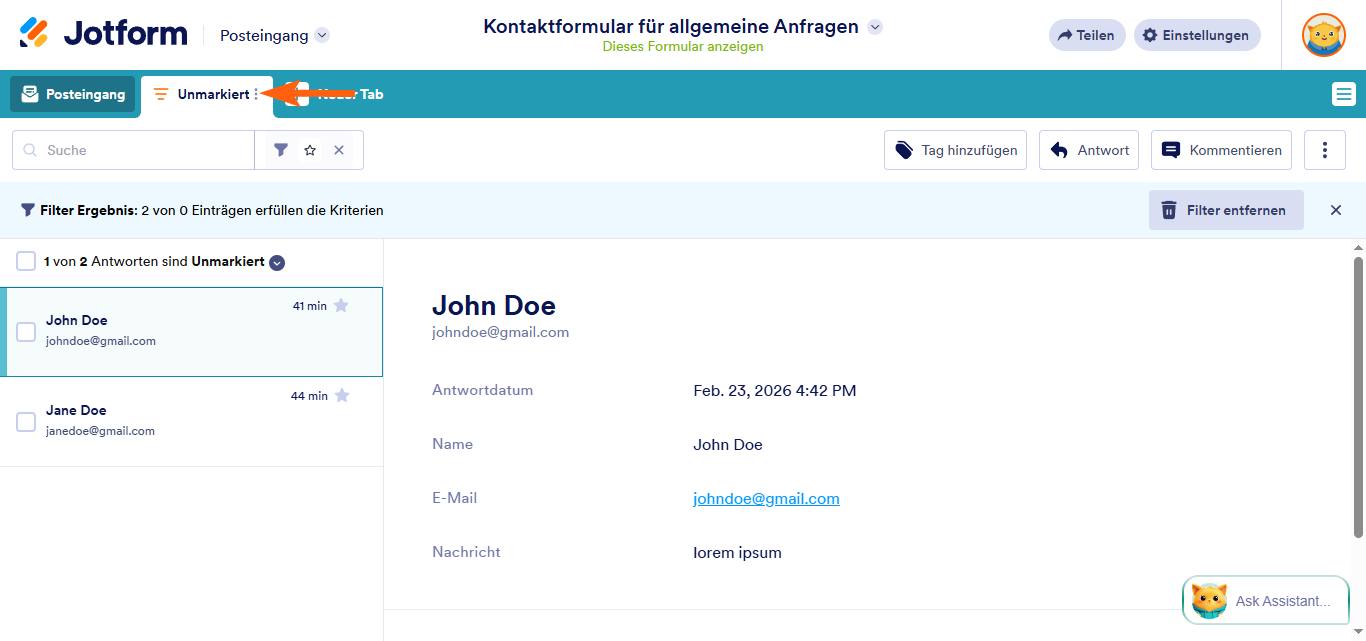Image resolution: width=1366 pixels, height=641 pixels.
Task: Click inside the Suche search field
Action: 130,148
